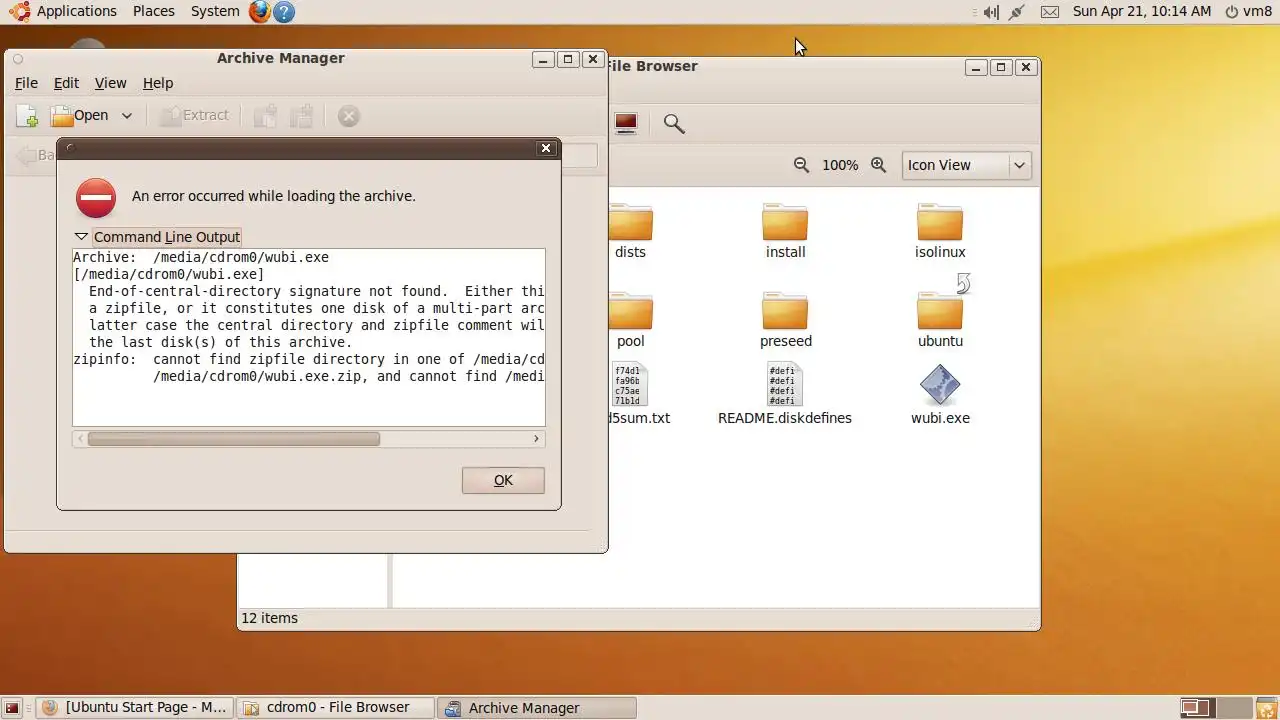The height and width of the screenshot is (720, 1280).
Task: Select the pool folder
Action: point(630,320)
